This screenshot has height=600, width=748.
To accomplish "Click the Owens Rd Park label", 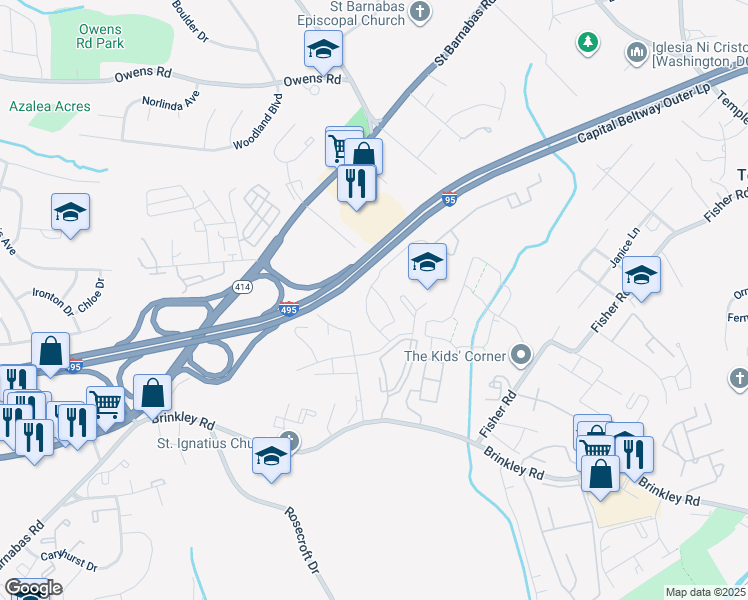I will pos(100,36).
